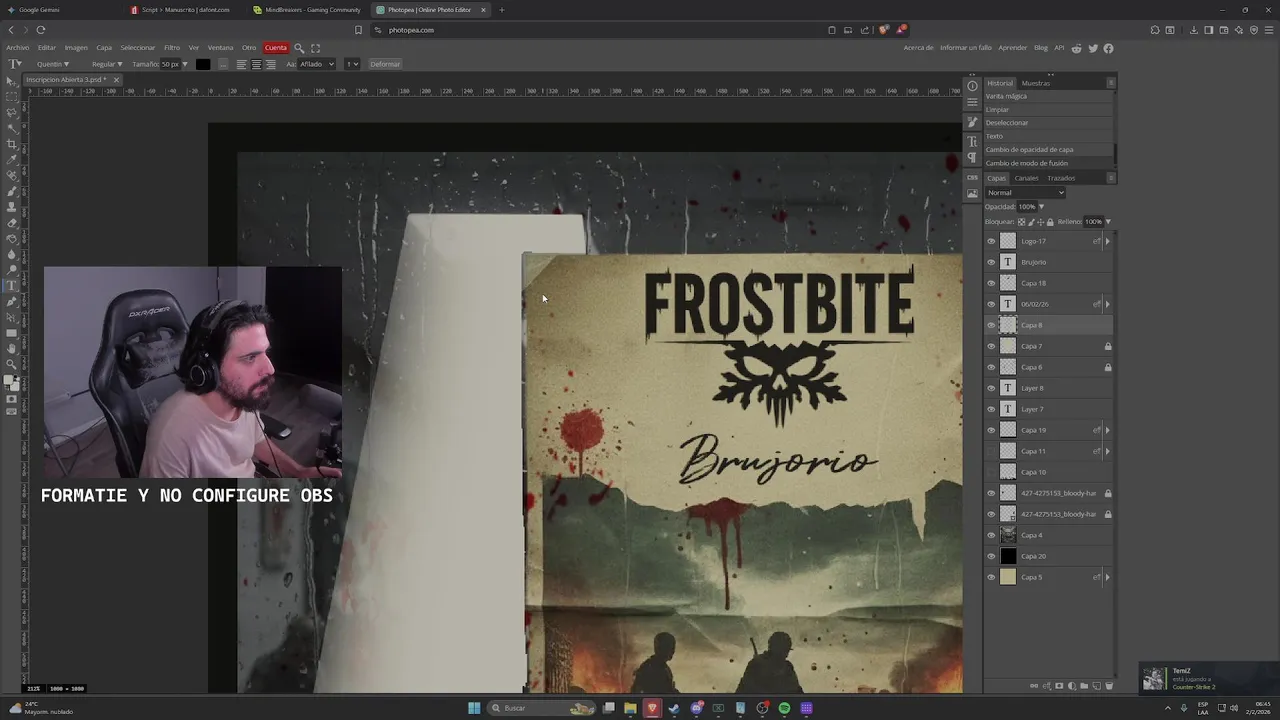Viewport: 1280px width, 720px height.
Task: Open the Quentin font family dropdown
Action: [52, 64]
